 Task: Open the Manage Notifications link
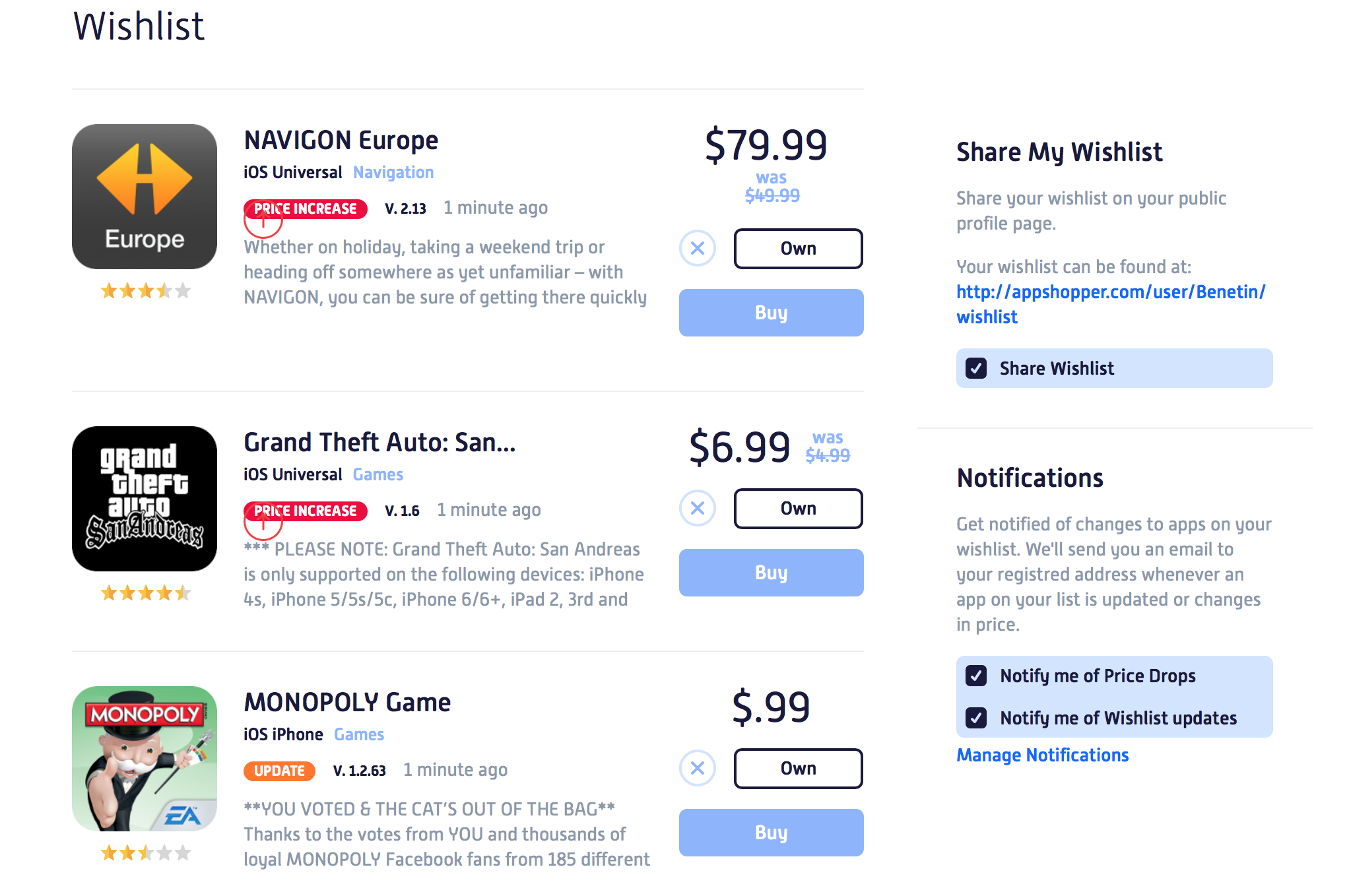click(x=1043, y=755)
